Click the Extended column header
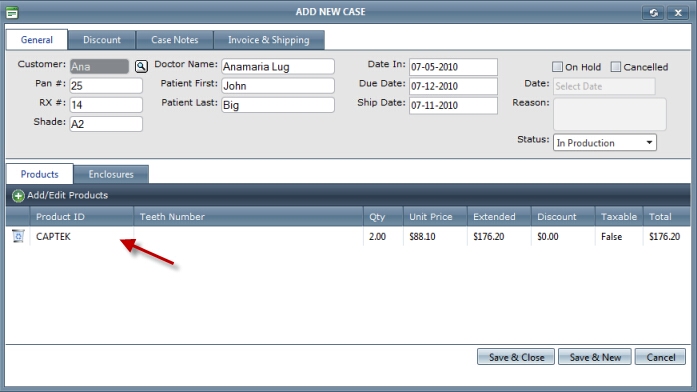The height and width of the screenshot is (392, 697). [499, 216]
